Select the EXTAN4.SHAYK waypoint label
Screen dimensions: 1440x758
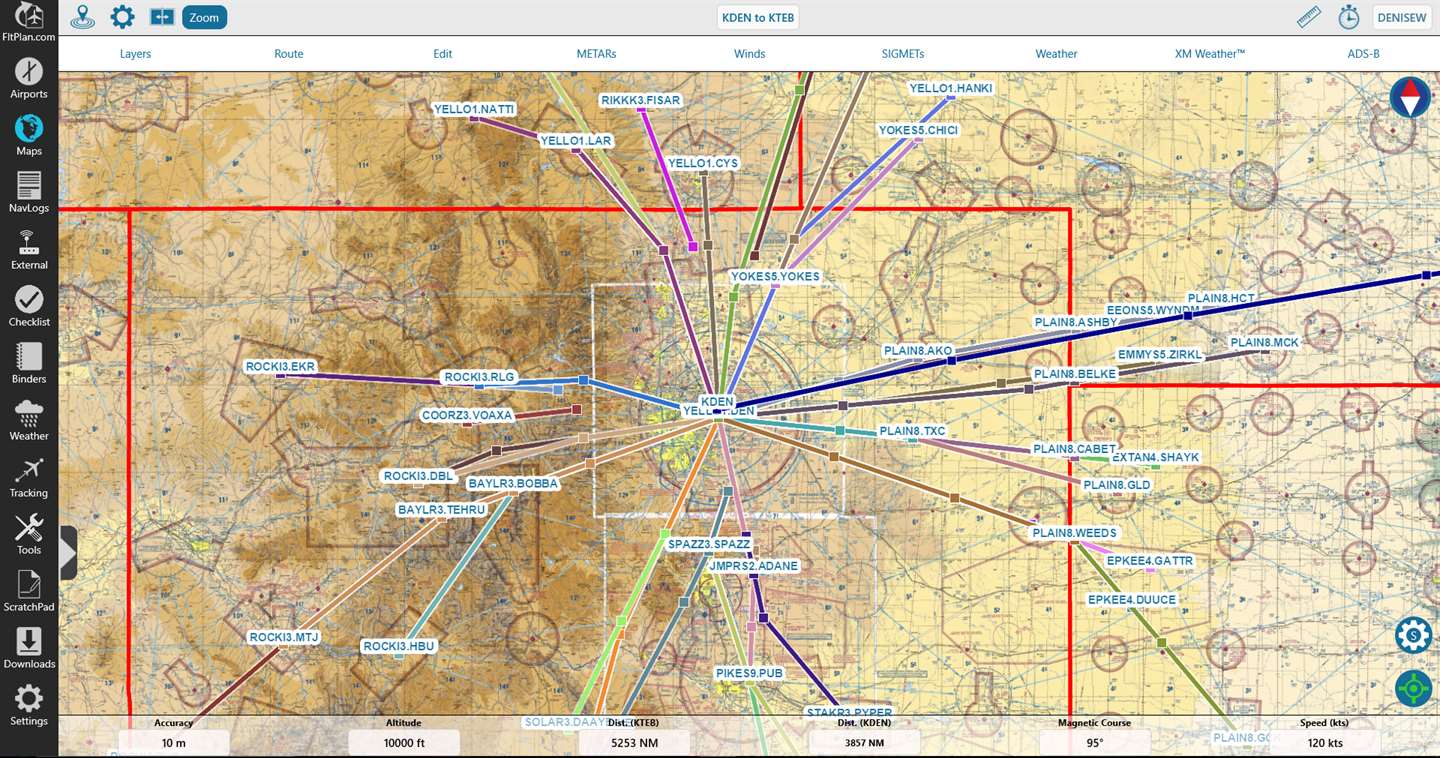1155,457
